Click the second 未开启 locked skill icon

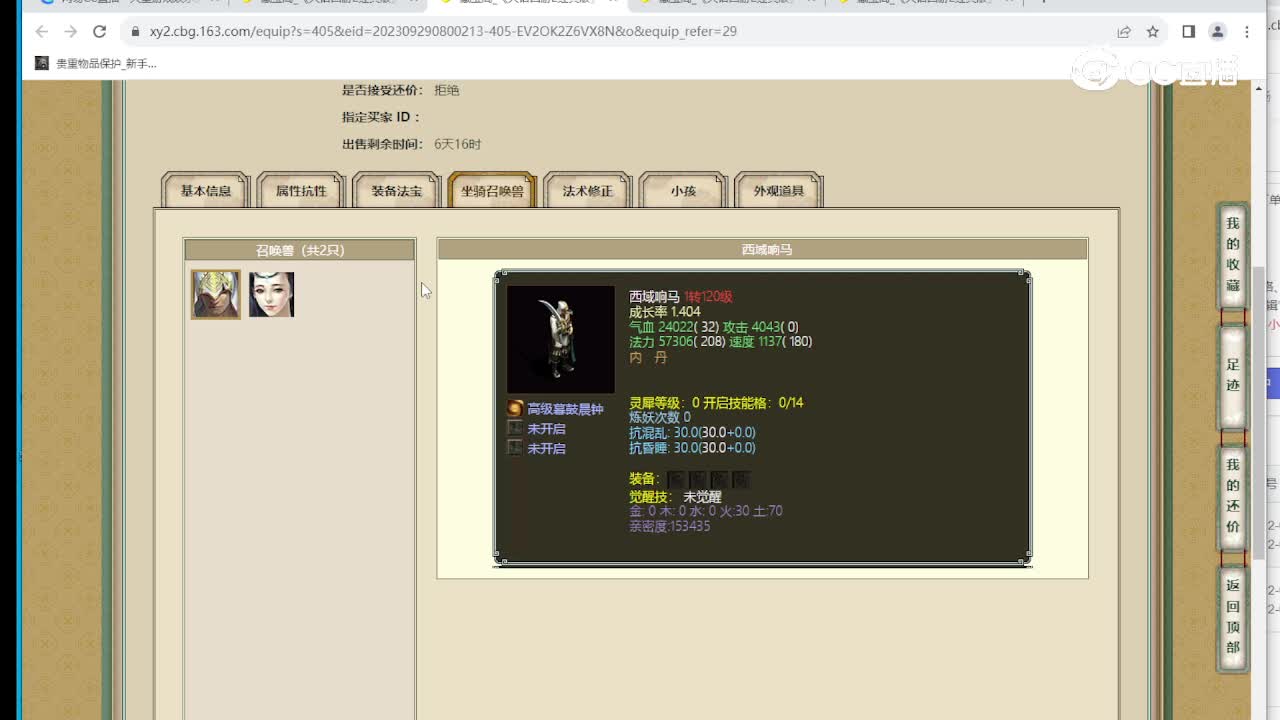point(515,448)
